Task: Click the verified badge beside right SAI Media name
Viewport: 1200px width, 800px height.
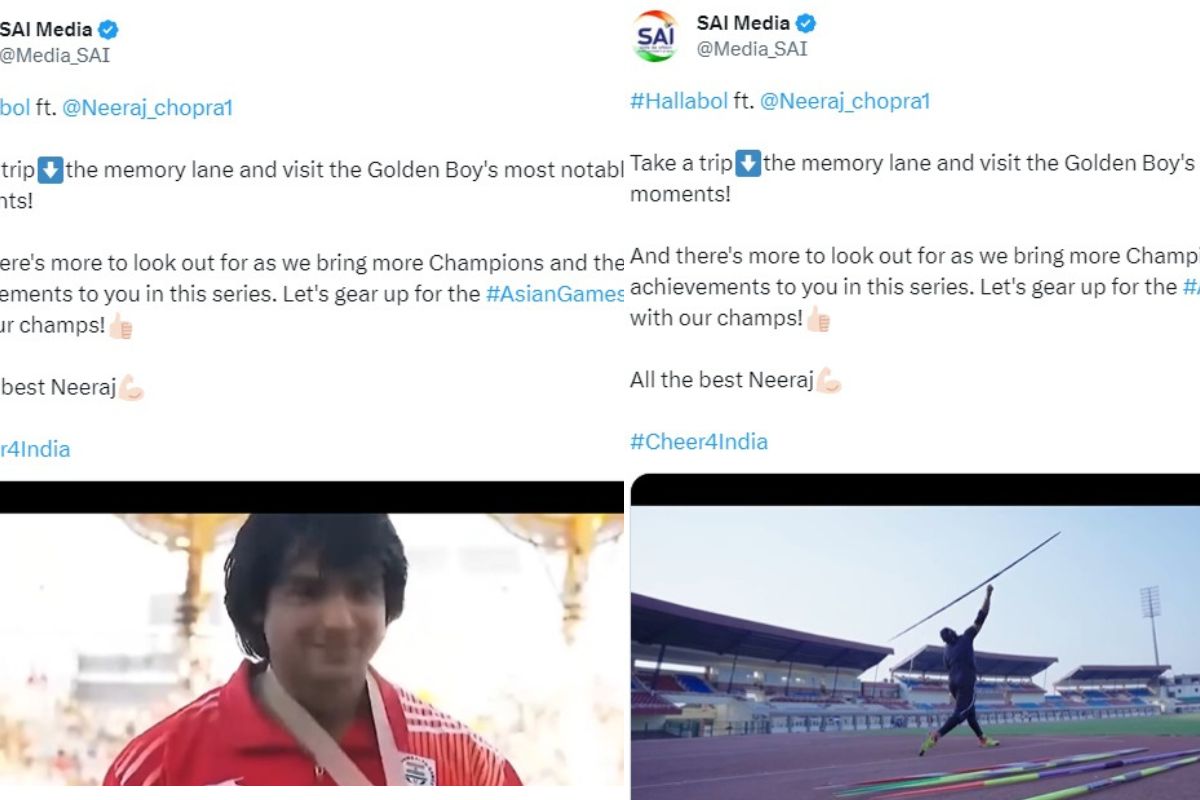Action: (806, 23)
